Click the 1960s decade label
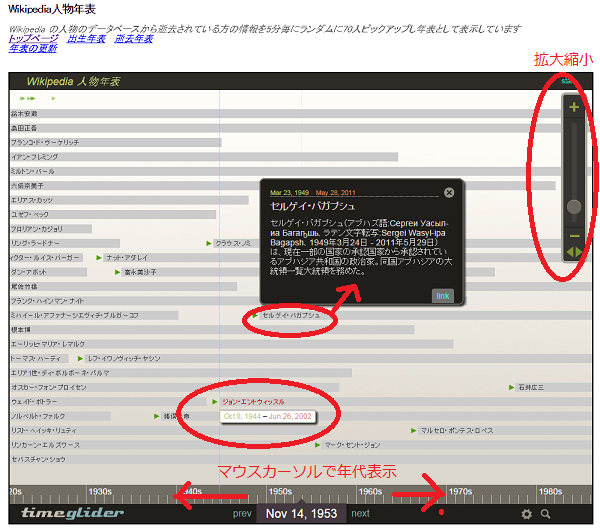This screenshot has height=528, width=600. click(x=370, y=491)
